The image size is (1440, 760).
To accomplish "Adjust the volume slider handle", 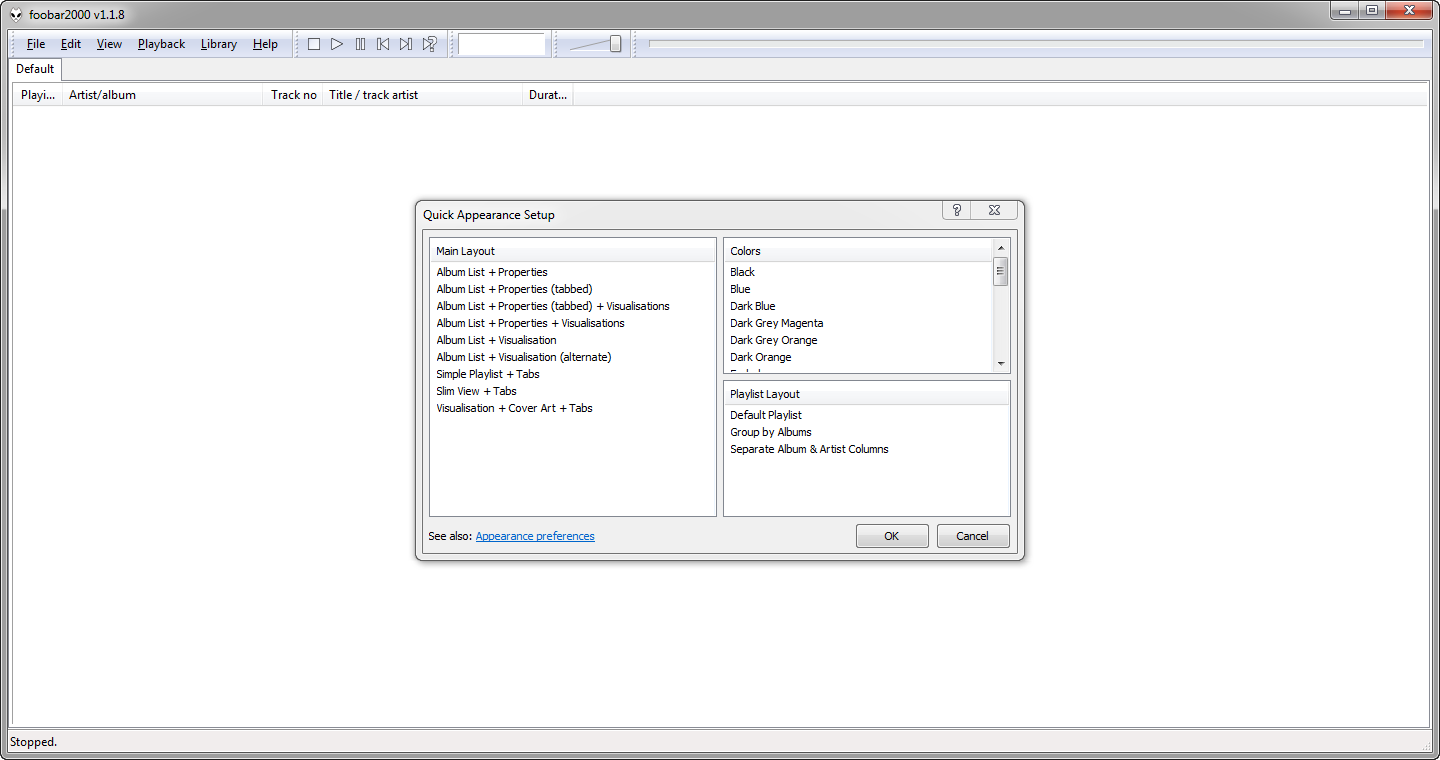I will 615,44.
